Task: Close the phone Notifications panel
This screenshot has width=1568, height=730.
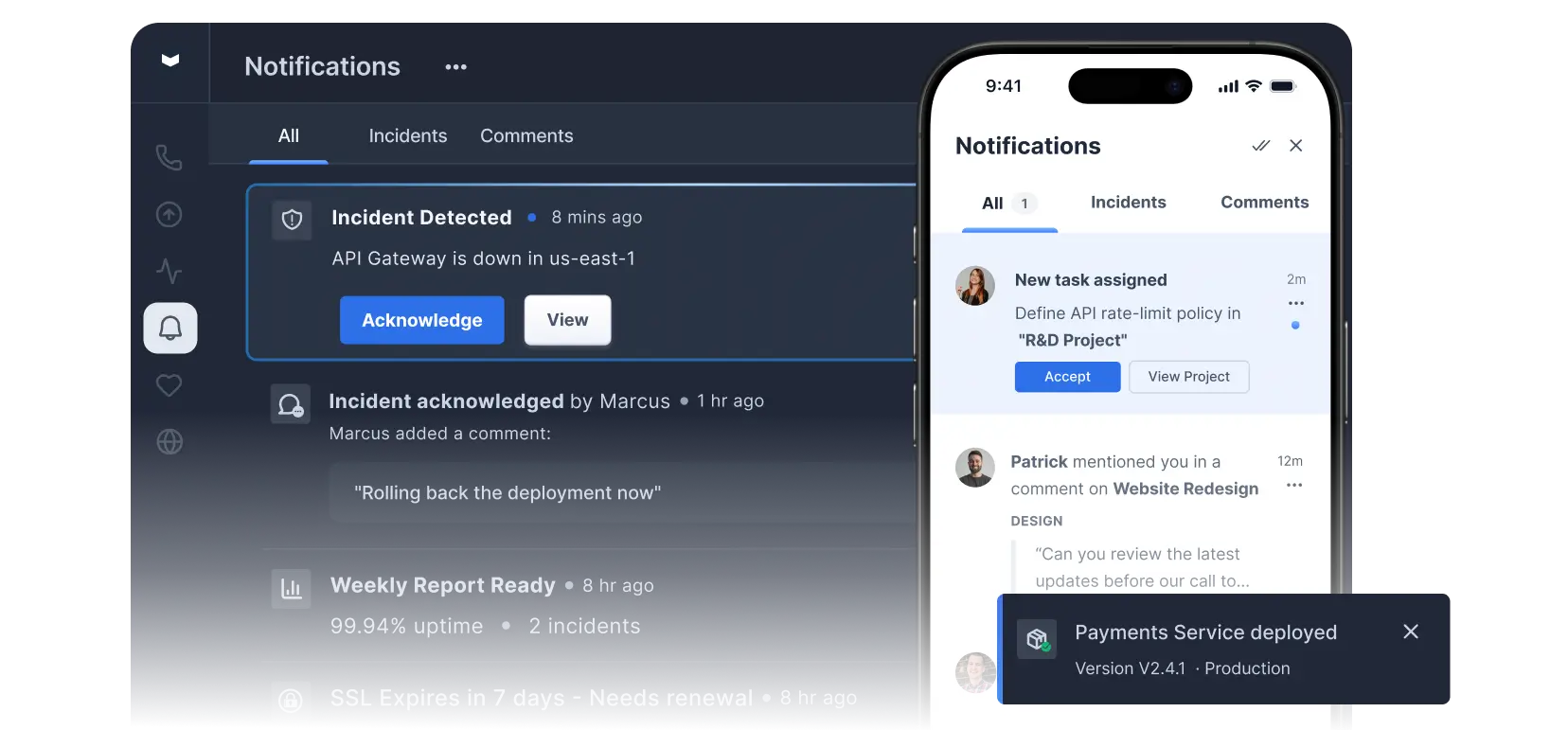Action: (1296, 146)
